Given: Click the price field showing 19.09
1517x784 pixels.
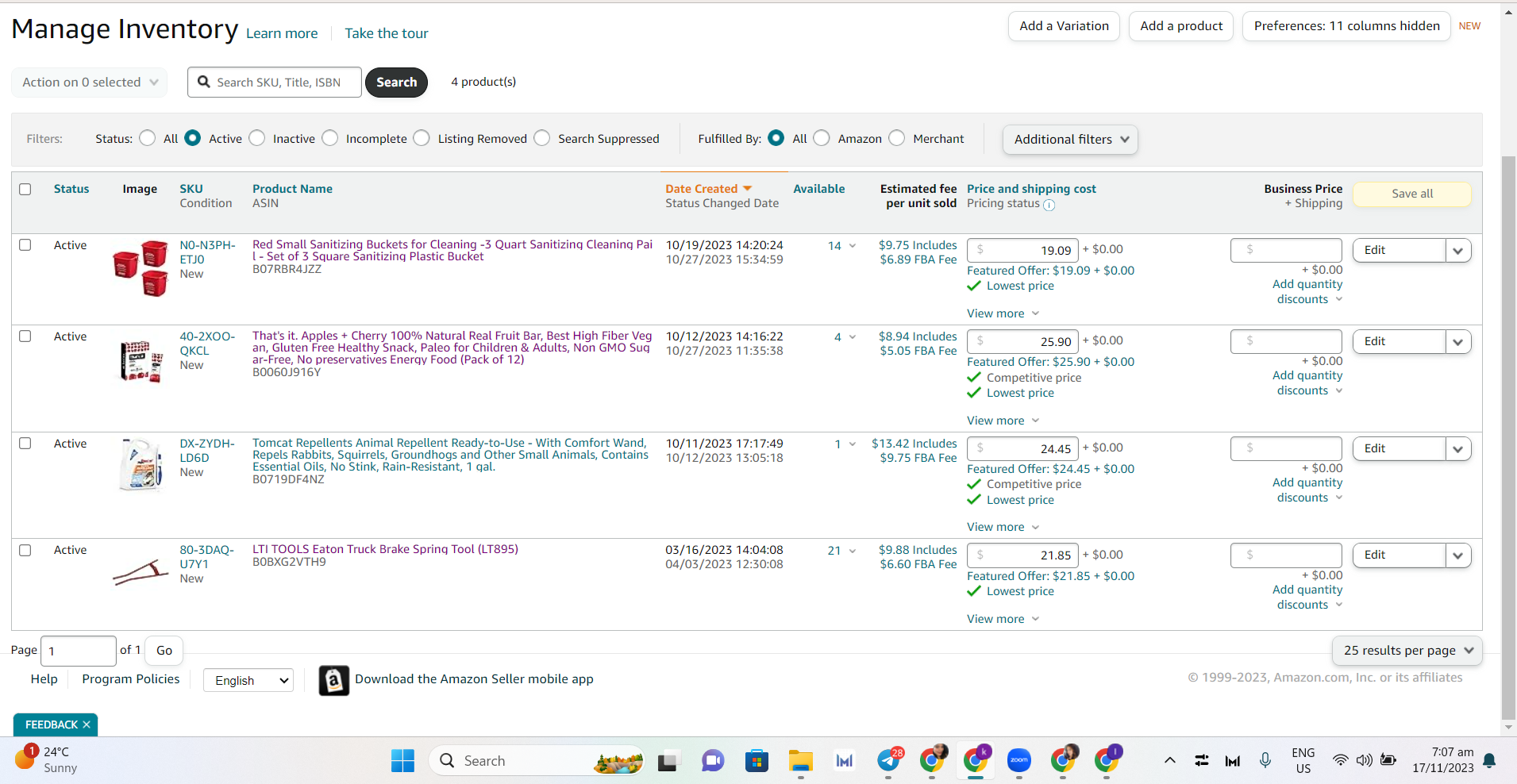Looking at the screenshot, I should click(1023, 251).
